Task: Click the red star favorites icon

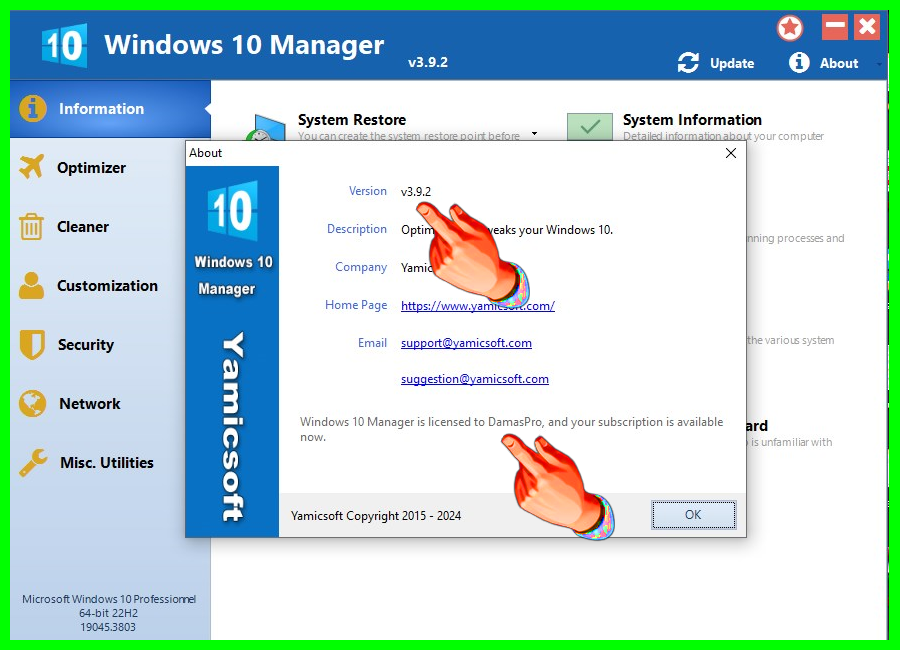Action: click(790, 28)
